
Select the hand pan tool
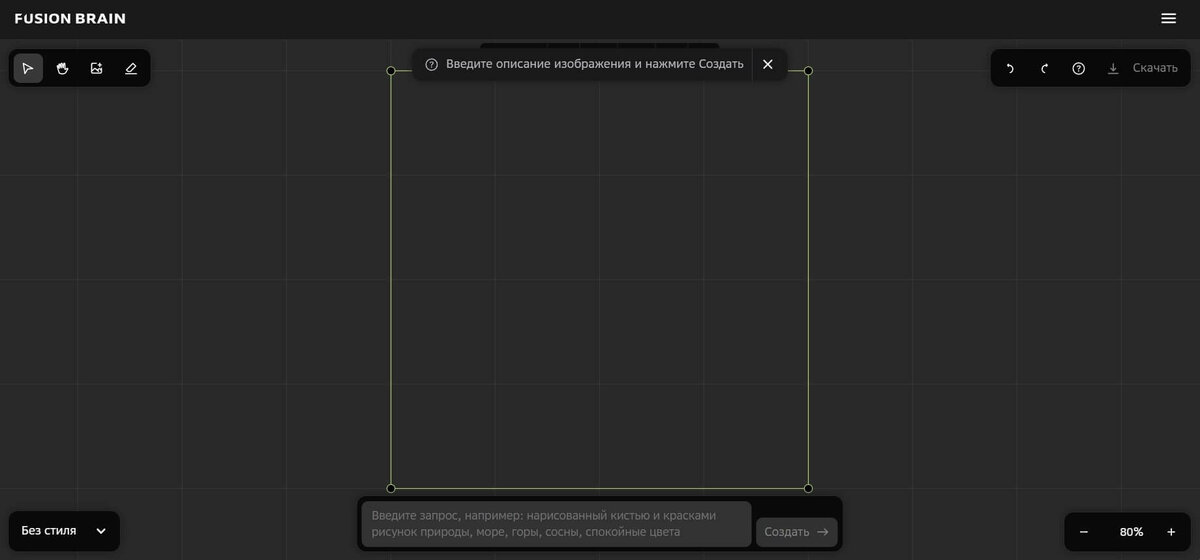tap(62, 68)
